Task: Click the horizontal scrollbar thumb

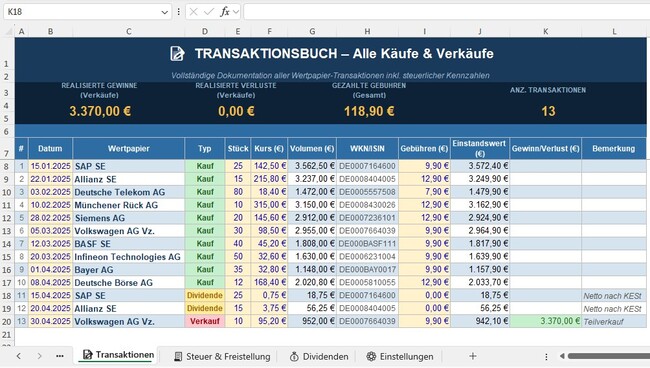Action: pos(609,356)
